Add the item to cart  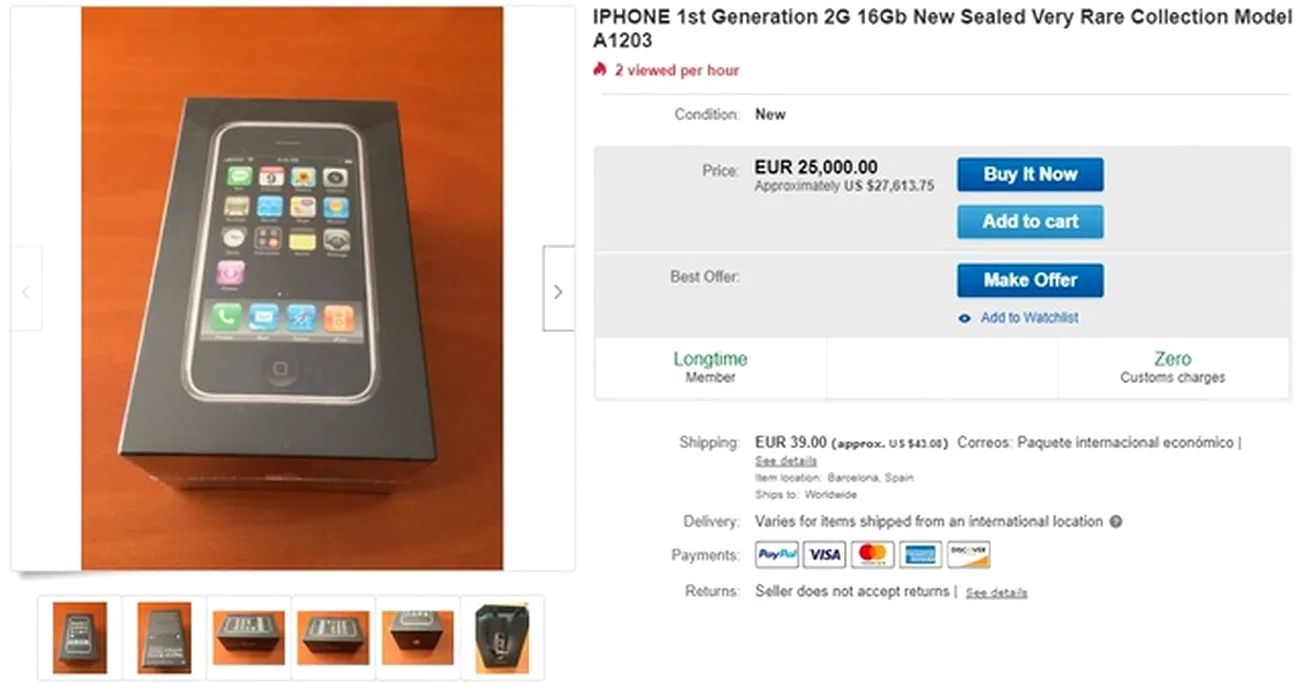coord(1030,222)
